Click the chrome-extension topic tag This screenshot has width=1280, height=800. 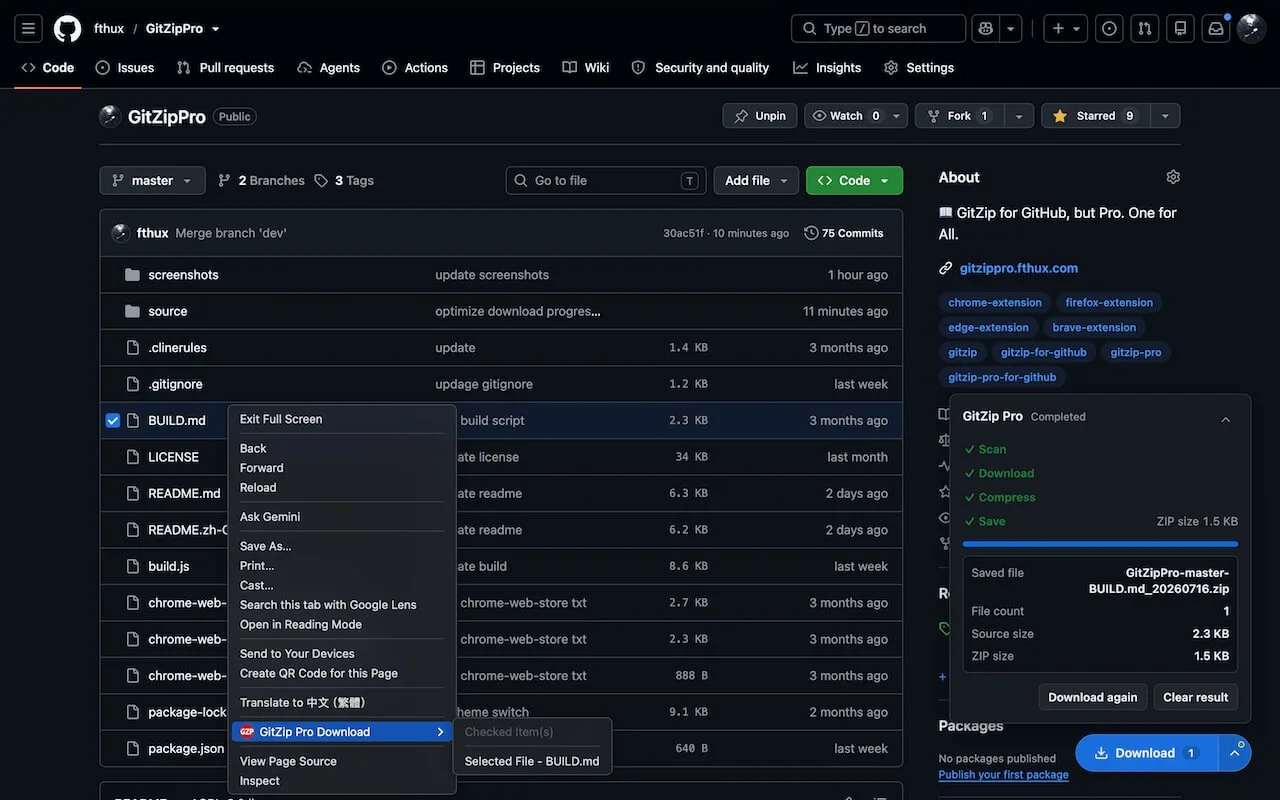tap(995, 303)
